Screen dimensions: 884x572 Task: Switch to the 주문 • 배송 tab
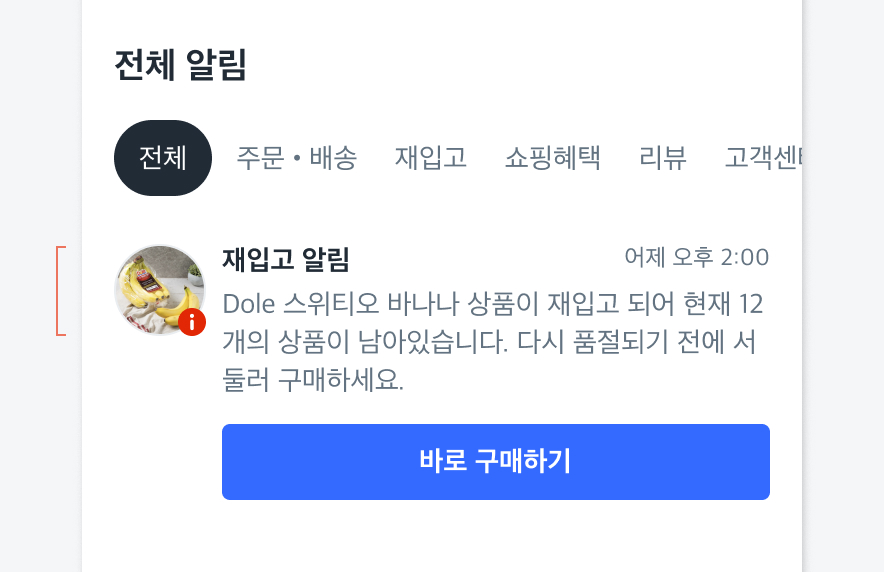pyautogui.click(x=296, y=158)
